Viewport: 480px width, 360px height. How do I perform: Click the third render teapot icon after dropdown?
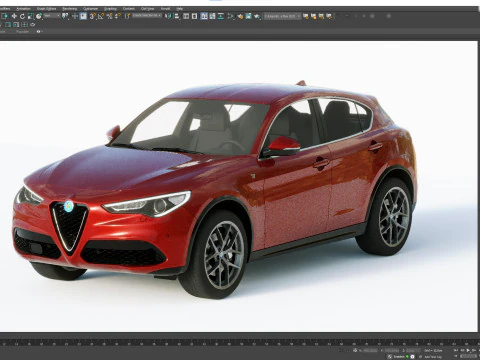pyautogui.click(x=322, y=16)
